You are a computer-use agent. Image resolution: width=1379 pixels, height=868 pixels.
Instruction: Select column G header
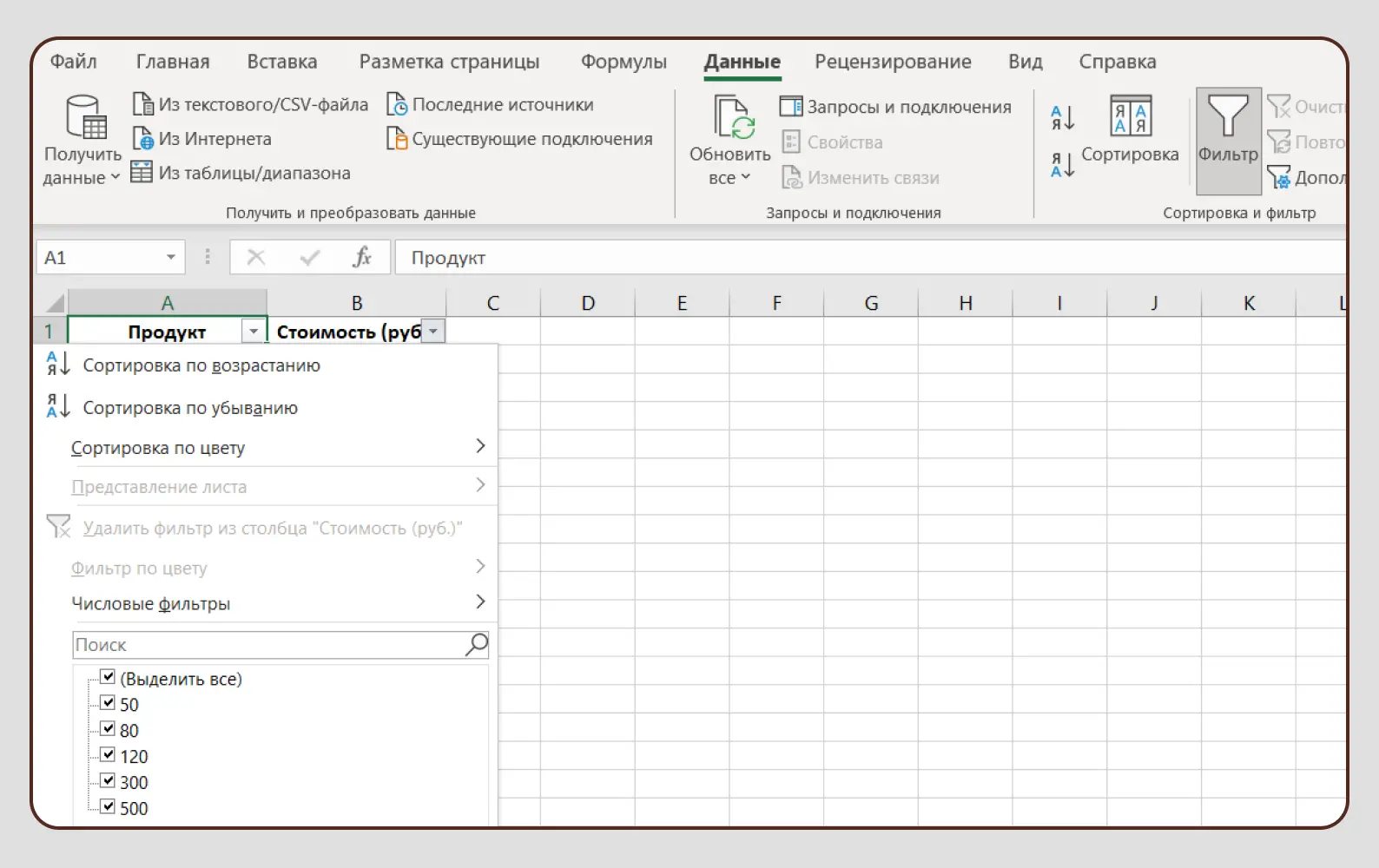click(x=871, y=303)
